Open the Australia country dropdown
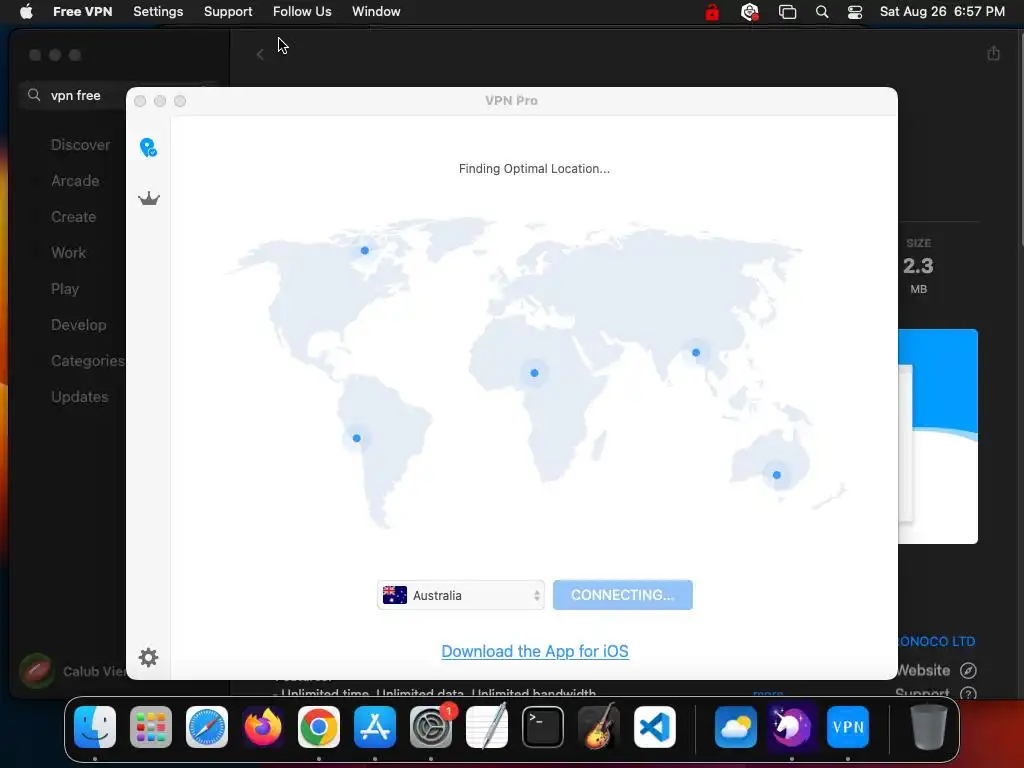The width and height of the screenshot is (1024, 768). click(460, 595)
